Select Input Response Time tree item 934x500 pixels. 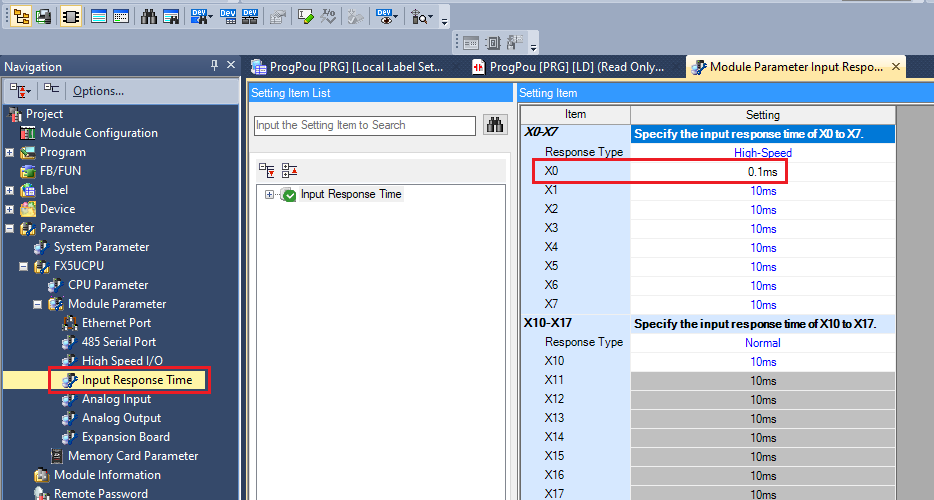click(137, 380)
